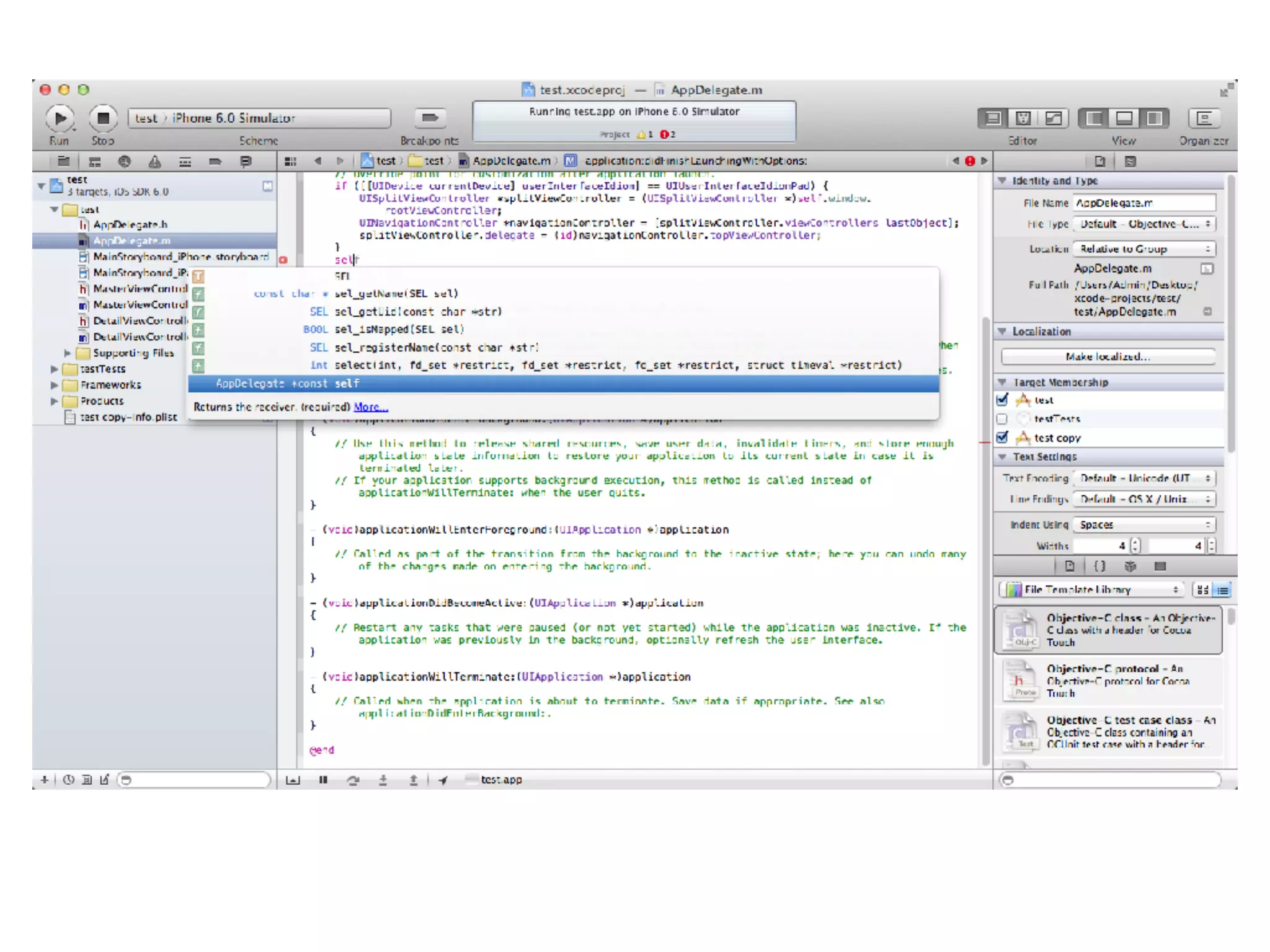Pause program execution in debug bar
Viewport: 1270px width, 952px height.
323,780
